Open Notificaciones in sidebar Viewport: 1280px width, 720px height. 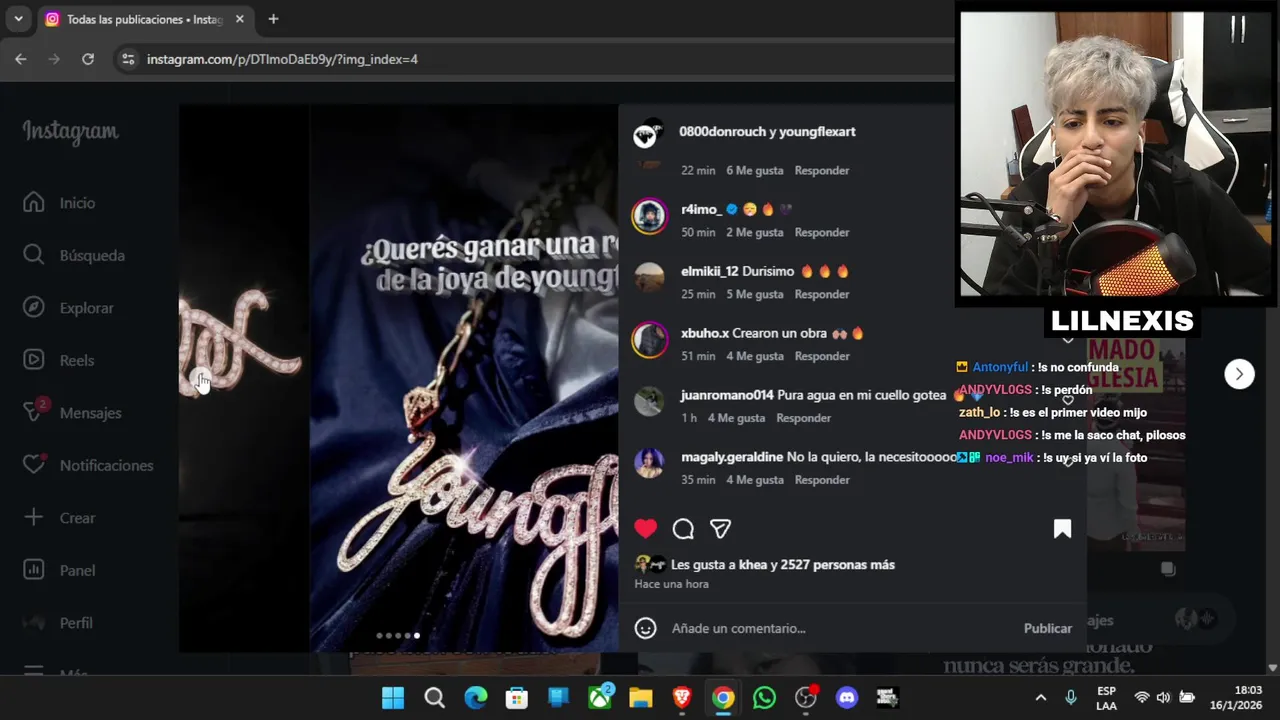[106, 465]
